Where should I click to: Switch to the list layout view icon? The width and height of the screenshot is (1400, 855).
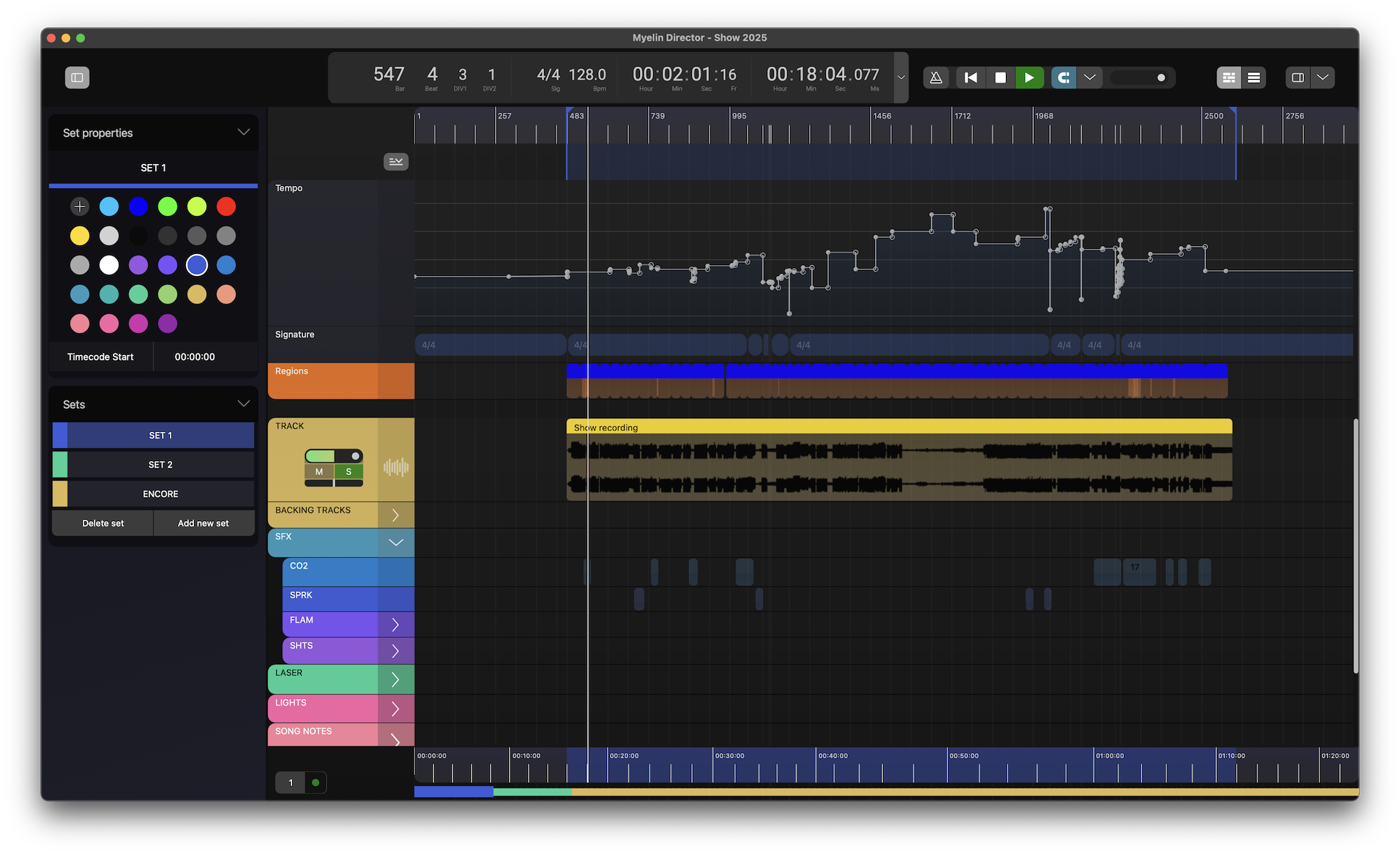(1254, 78)
